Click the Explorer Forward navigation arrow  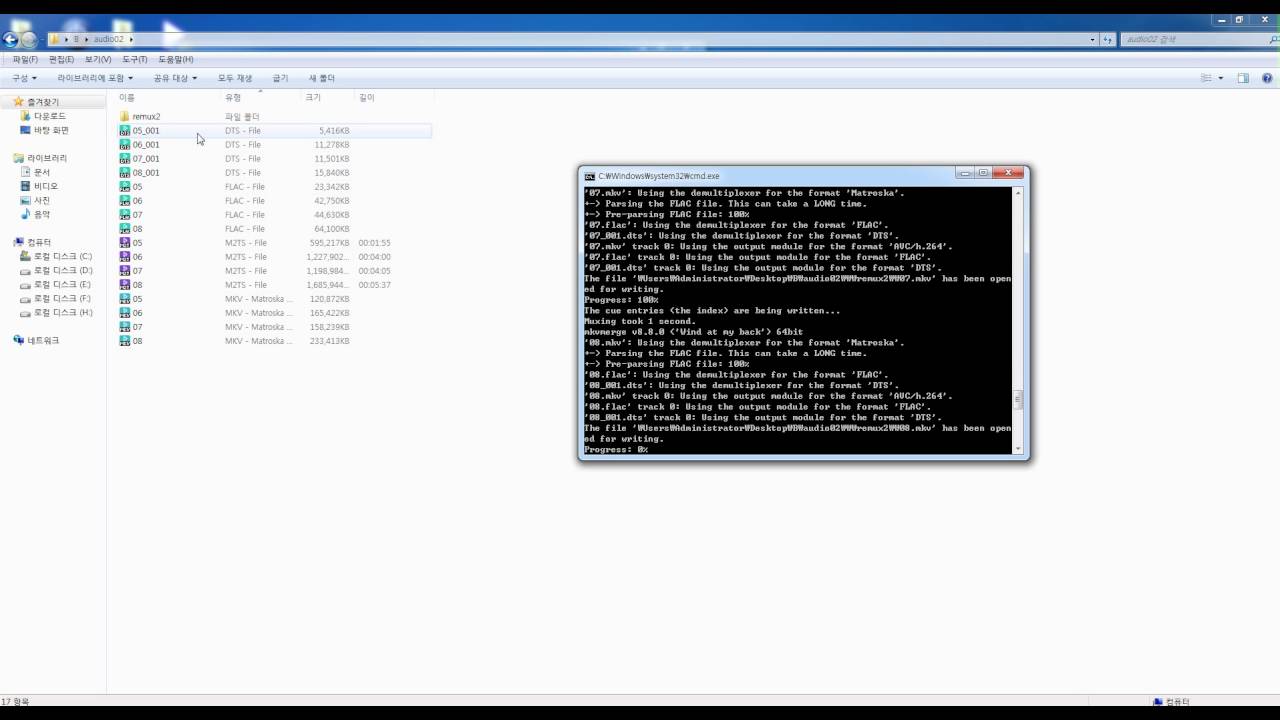coord(29,40)
